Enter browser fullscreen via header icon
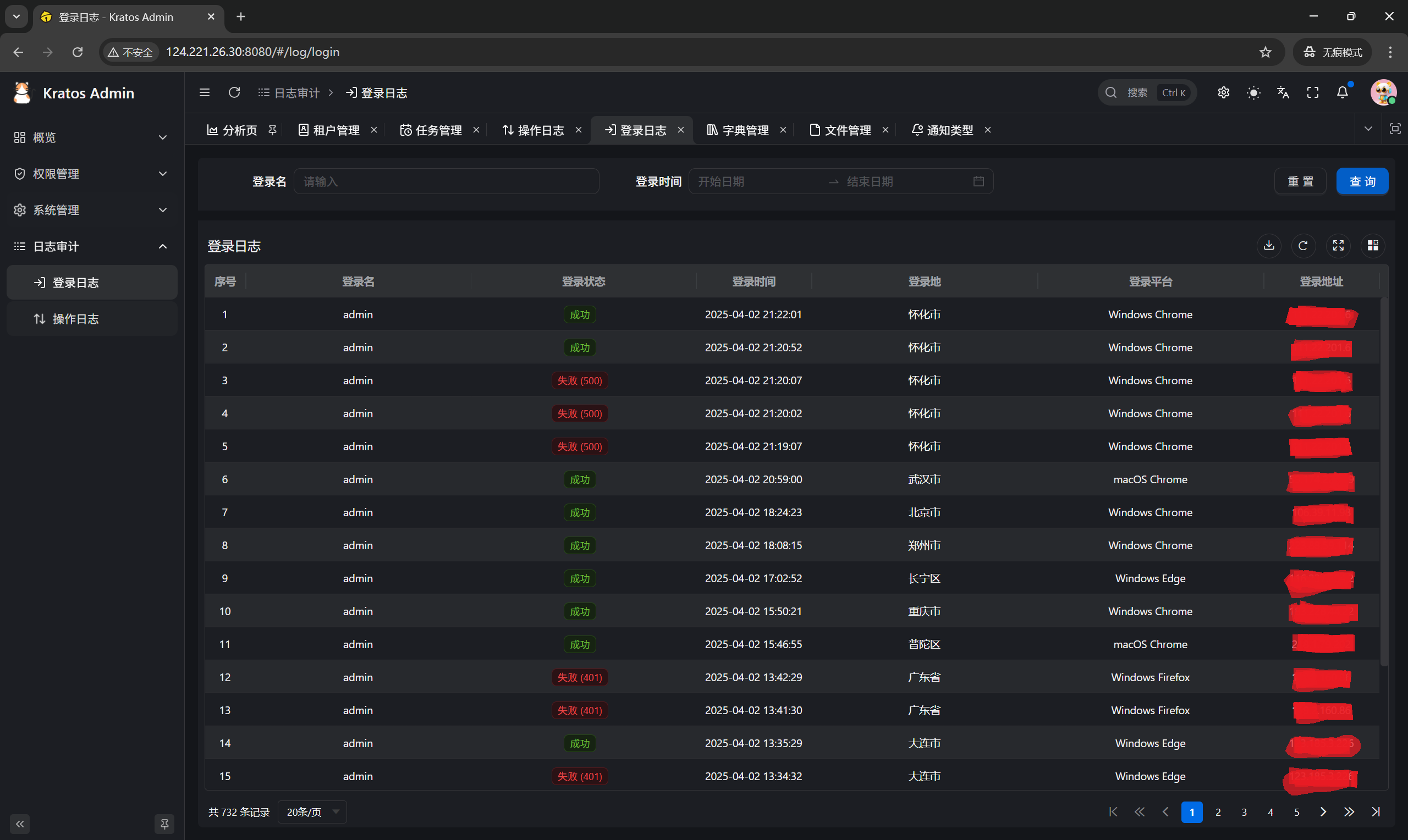 coord(1313,93)
